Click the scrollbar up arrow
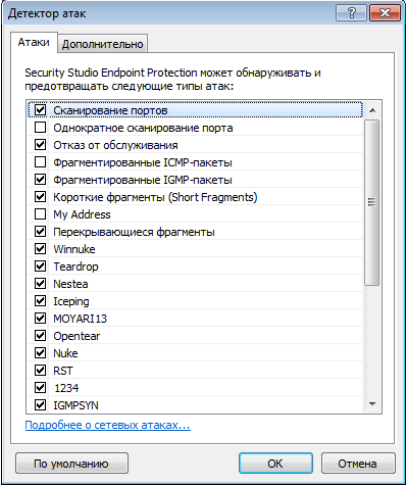406x485 pixels. coord(372,110)
